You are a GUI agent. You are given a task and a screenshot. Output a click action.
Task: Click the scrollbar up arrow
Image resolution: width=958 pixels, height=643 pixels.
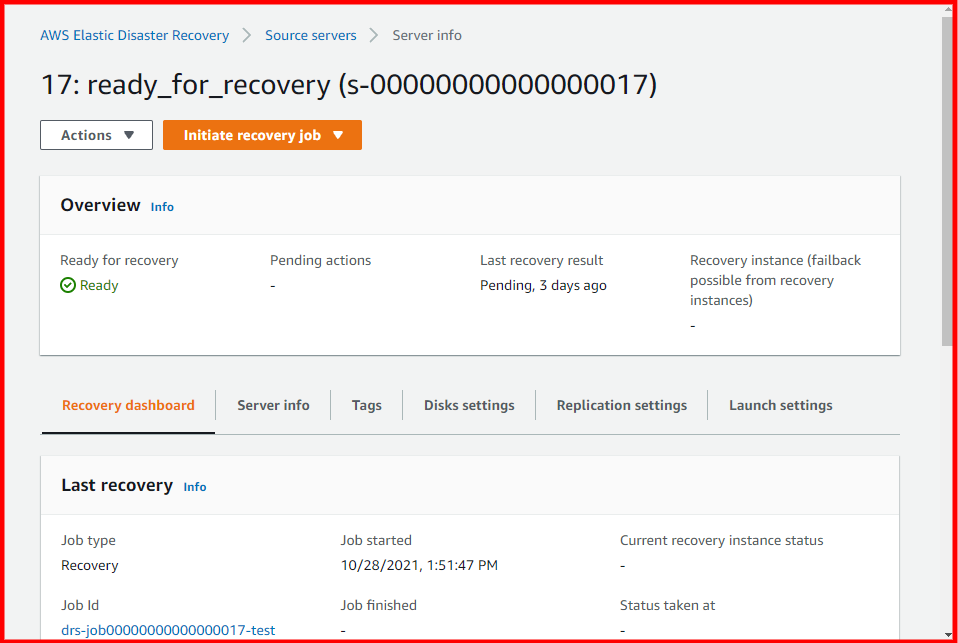(x=948, y=10)
